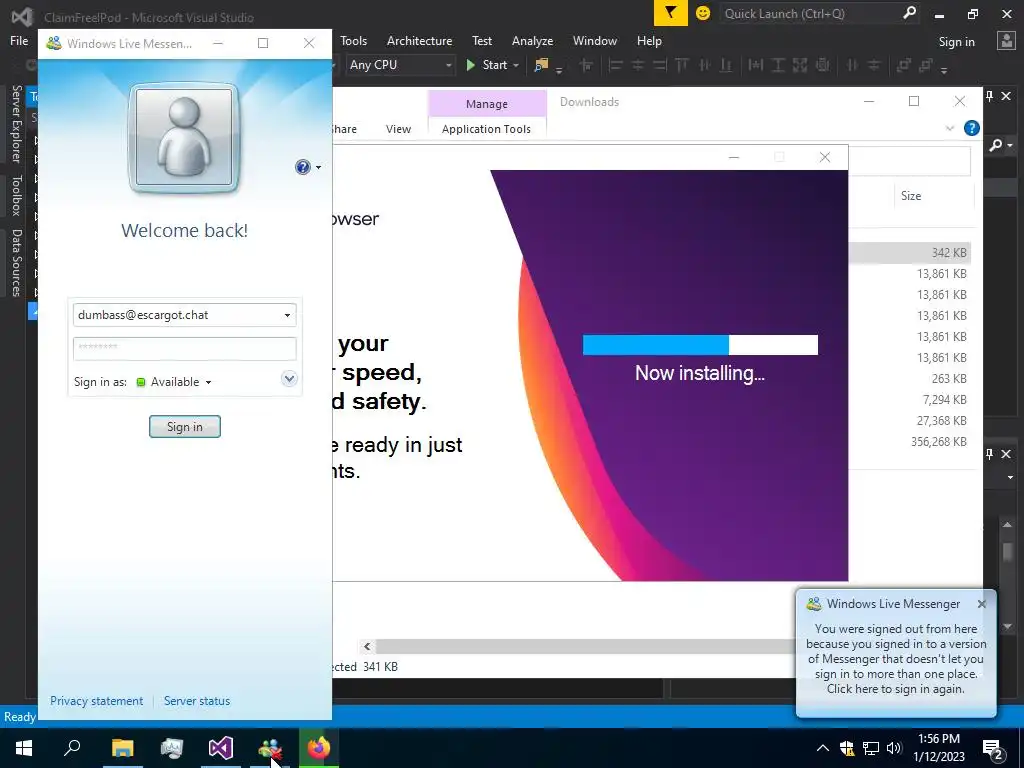Open the Action Center notifications icon
This screenshot has width=1024, height=768.
coord(993,749)
